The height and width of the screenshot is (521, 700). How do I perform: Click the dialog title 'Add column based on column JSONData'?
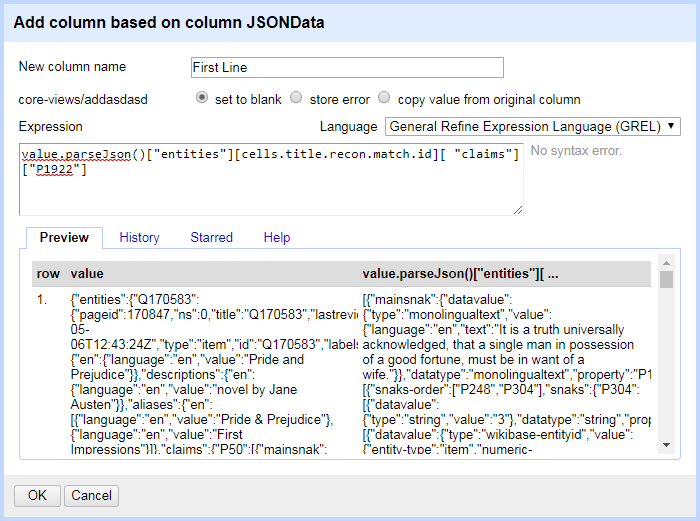169,22
